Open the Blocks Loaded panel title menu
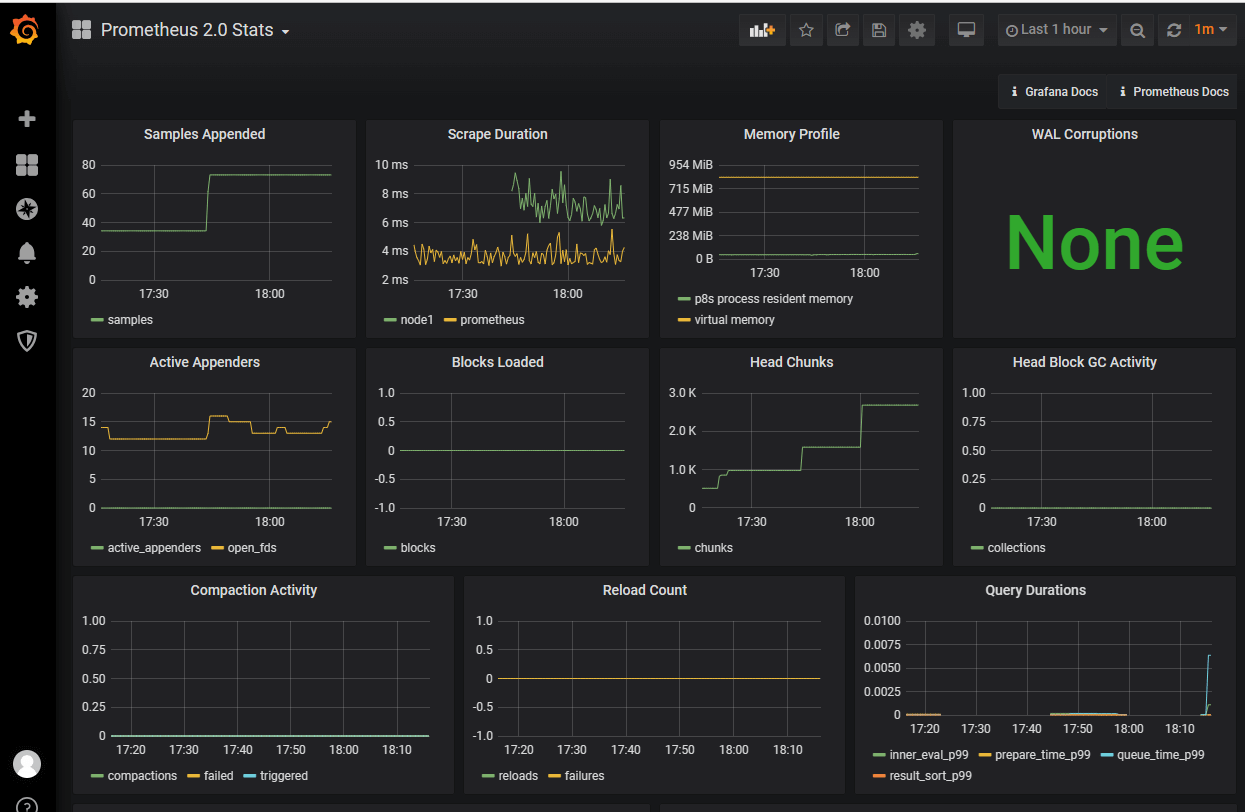The height and width of the screenshot is (812, 1245). 497,362
